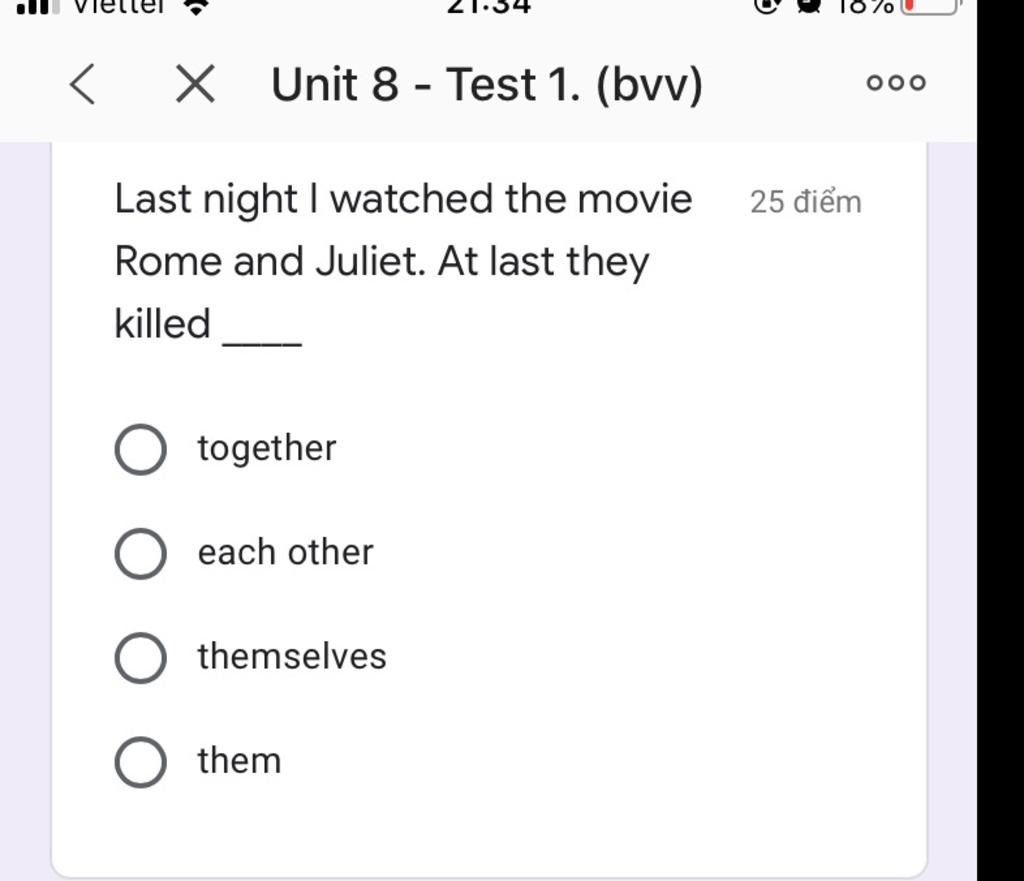Tap the 'themselves' answer label

click(292, 656)
